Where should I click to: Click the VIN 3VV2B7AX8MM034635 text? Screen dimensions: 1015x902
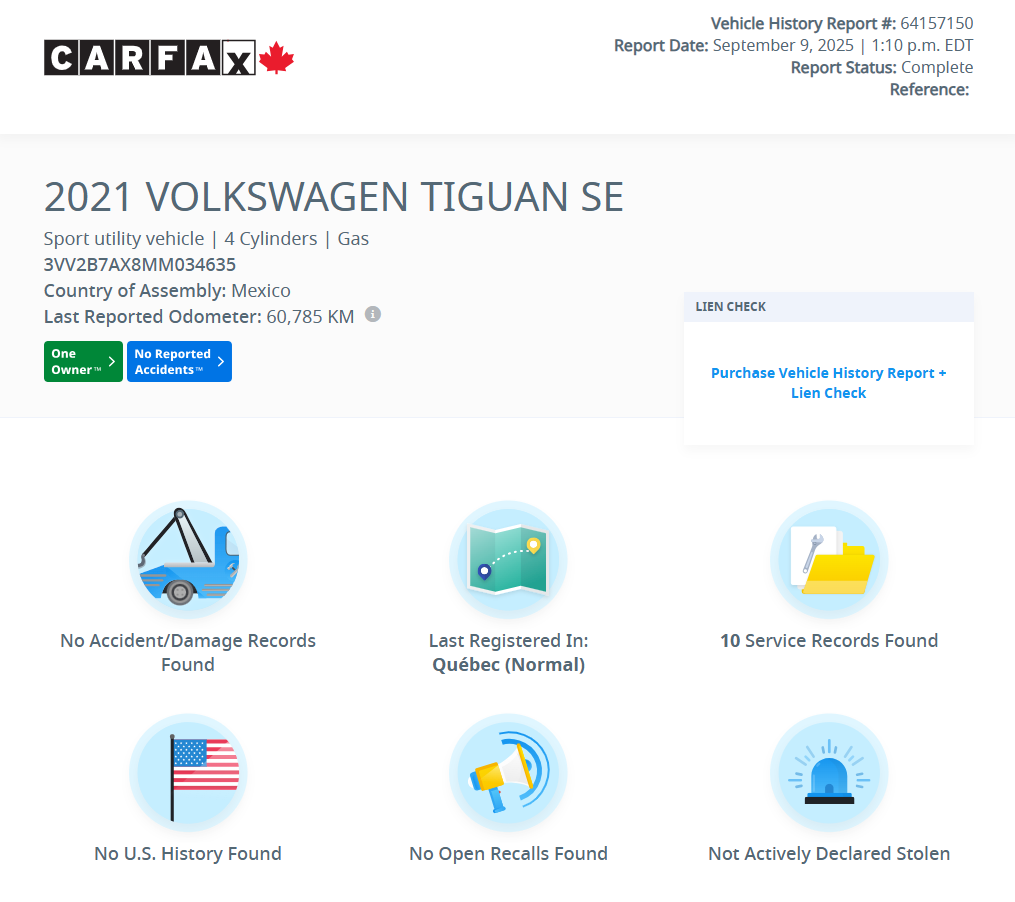[x=140, y=265]
